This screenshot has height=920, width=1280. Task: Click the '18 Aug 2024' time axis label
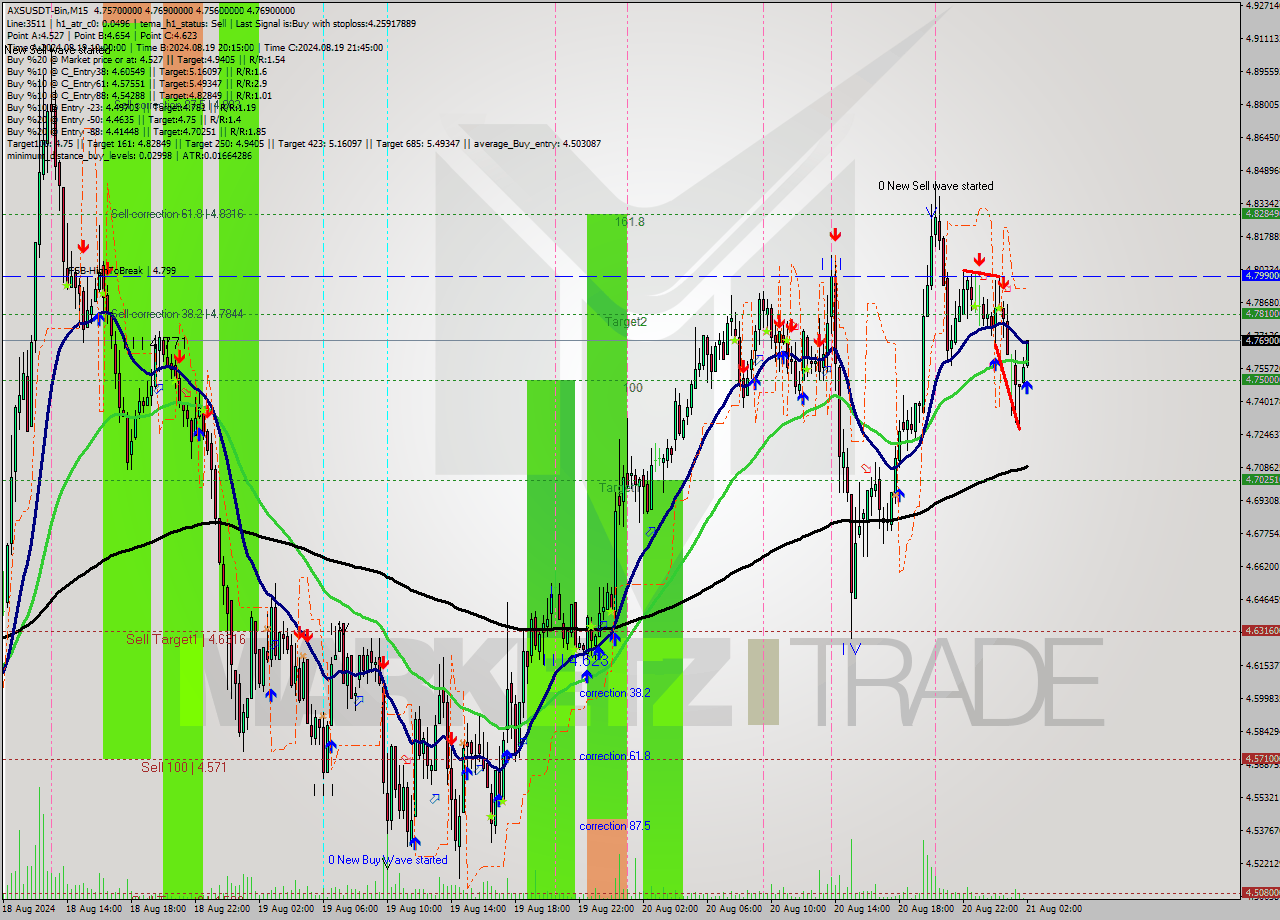[x=30, y=909]
